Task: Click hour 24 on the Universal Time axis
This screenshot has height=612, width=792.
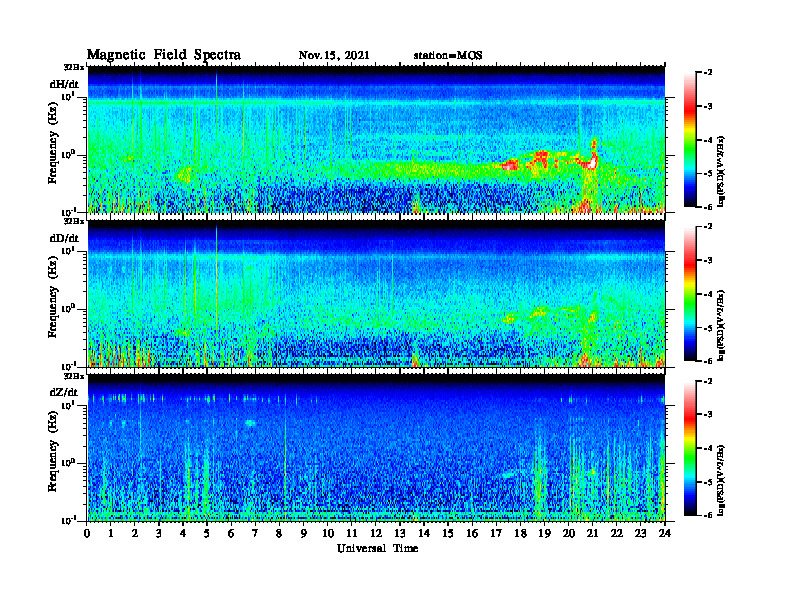Action: pyautogui.click(x=665, y=534)
